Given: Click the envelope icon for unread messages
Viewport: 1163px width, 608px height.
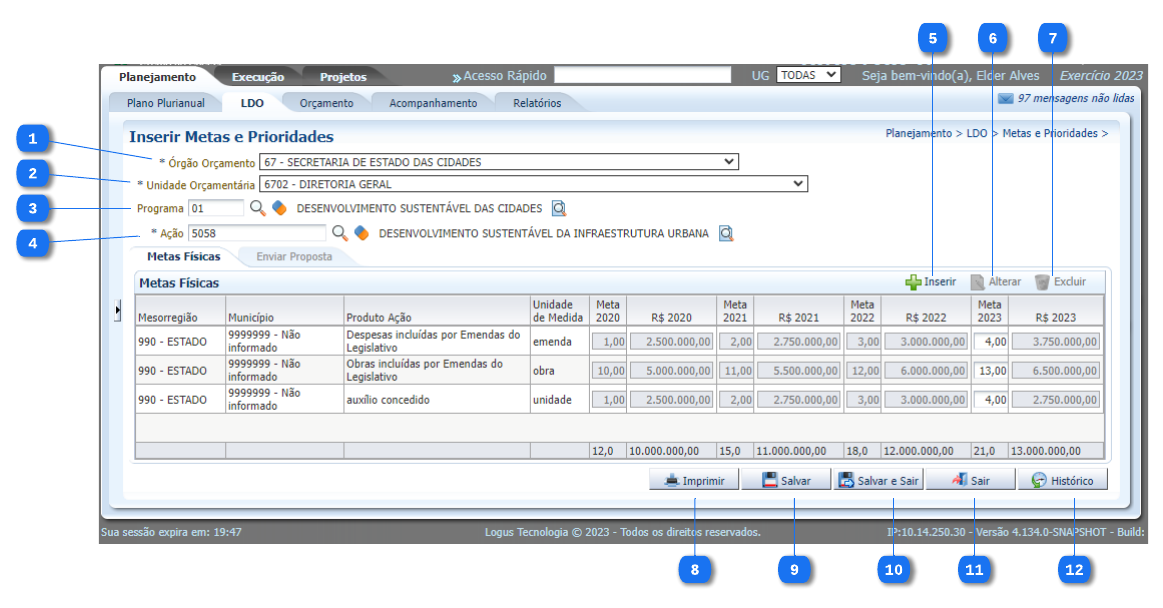Looking at the screenshot, I should coord(1005,99).
